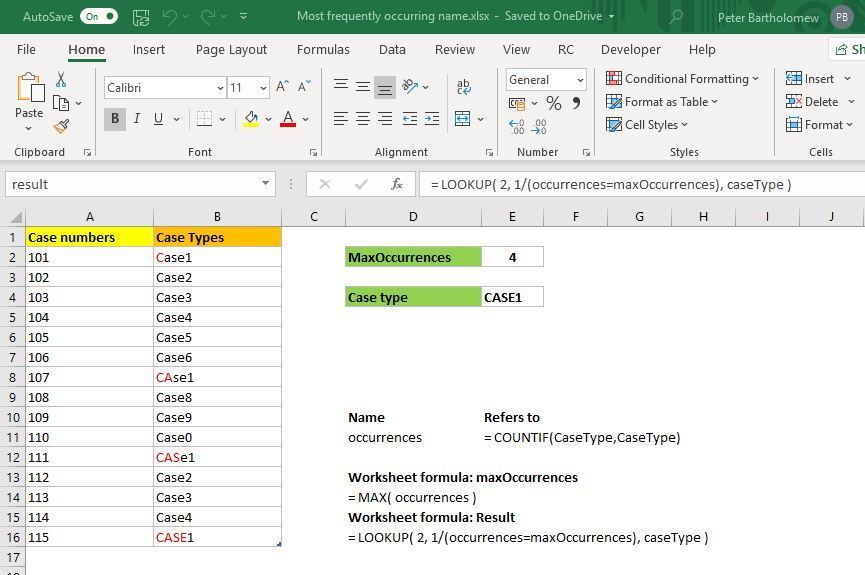Open Clipboard pane launcher

pyautogui.click(x=87, y=152)
